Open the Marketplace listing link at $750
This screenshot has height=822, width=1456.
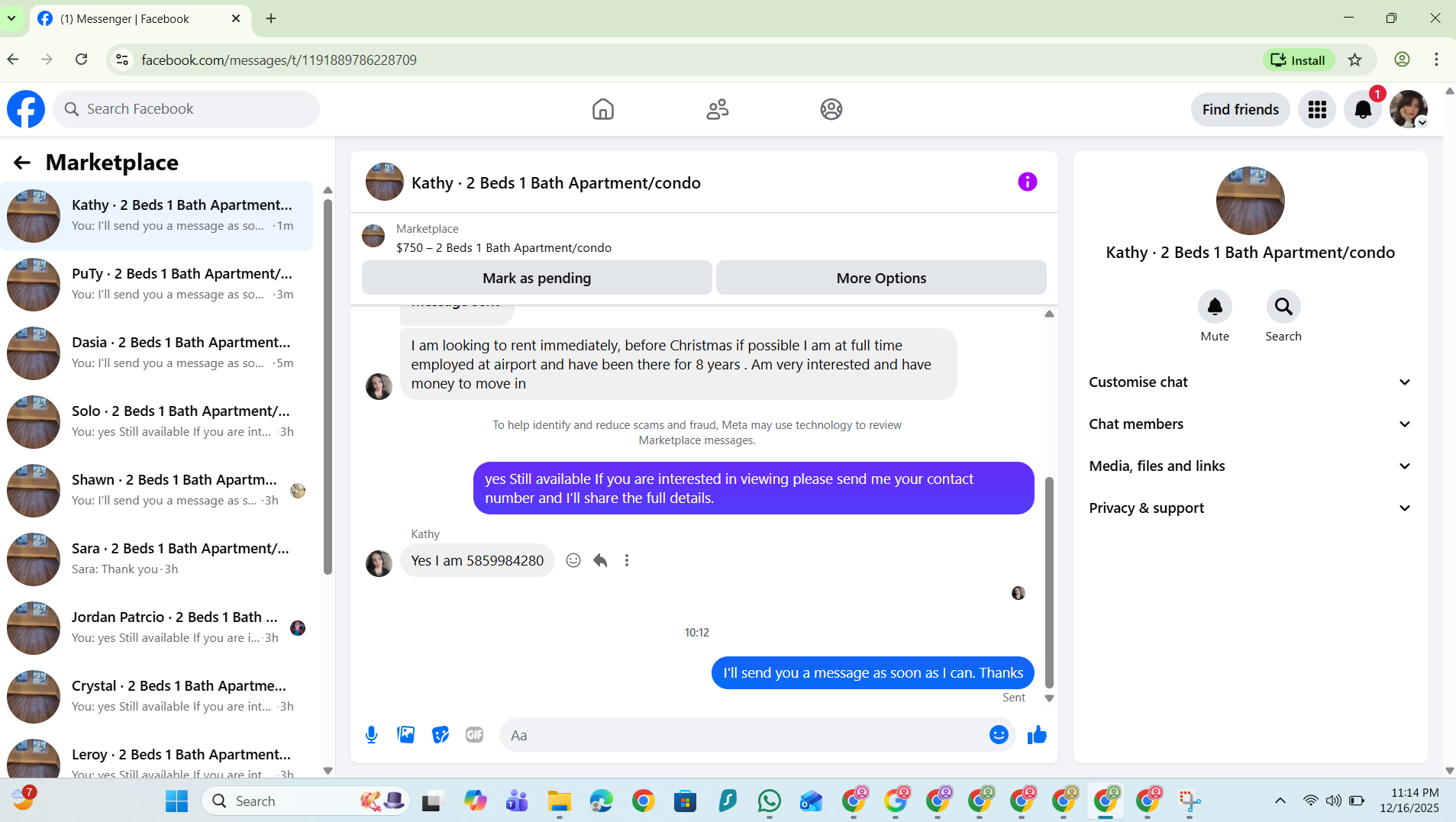503,247
